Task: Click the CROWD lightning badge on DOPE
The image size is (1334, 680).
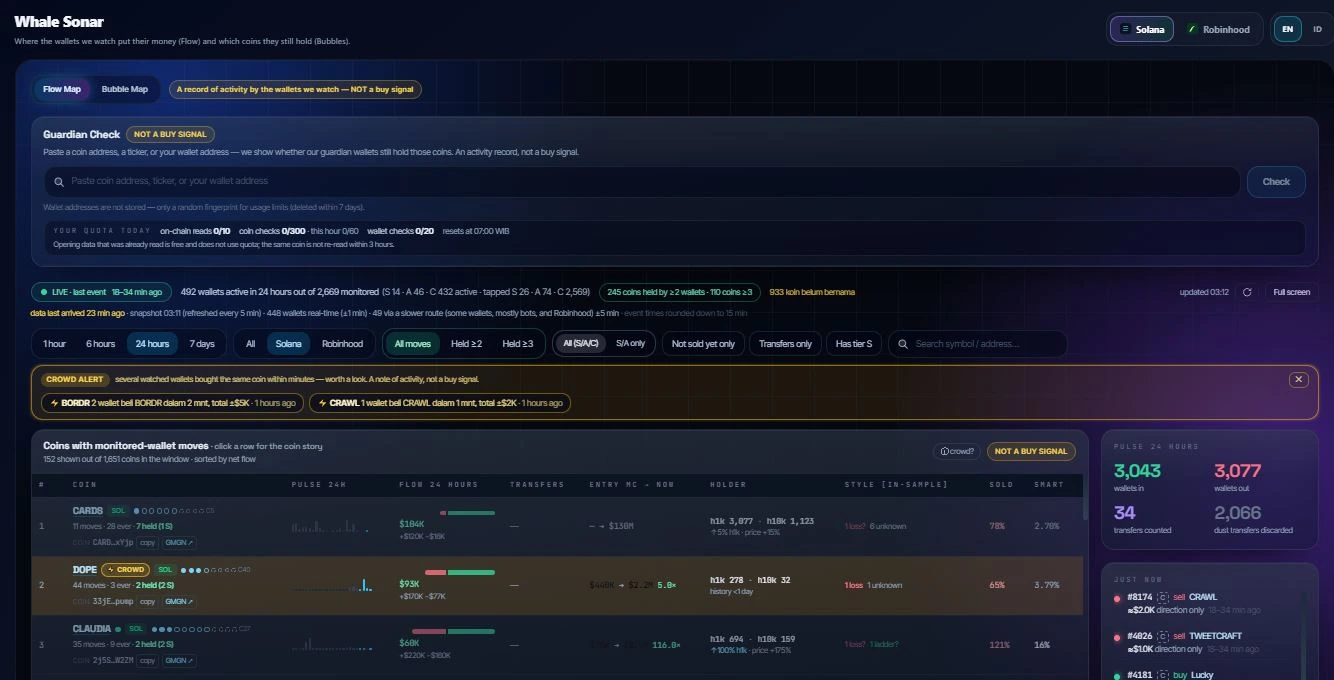Action: coord(125,569)
